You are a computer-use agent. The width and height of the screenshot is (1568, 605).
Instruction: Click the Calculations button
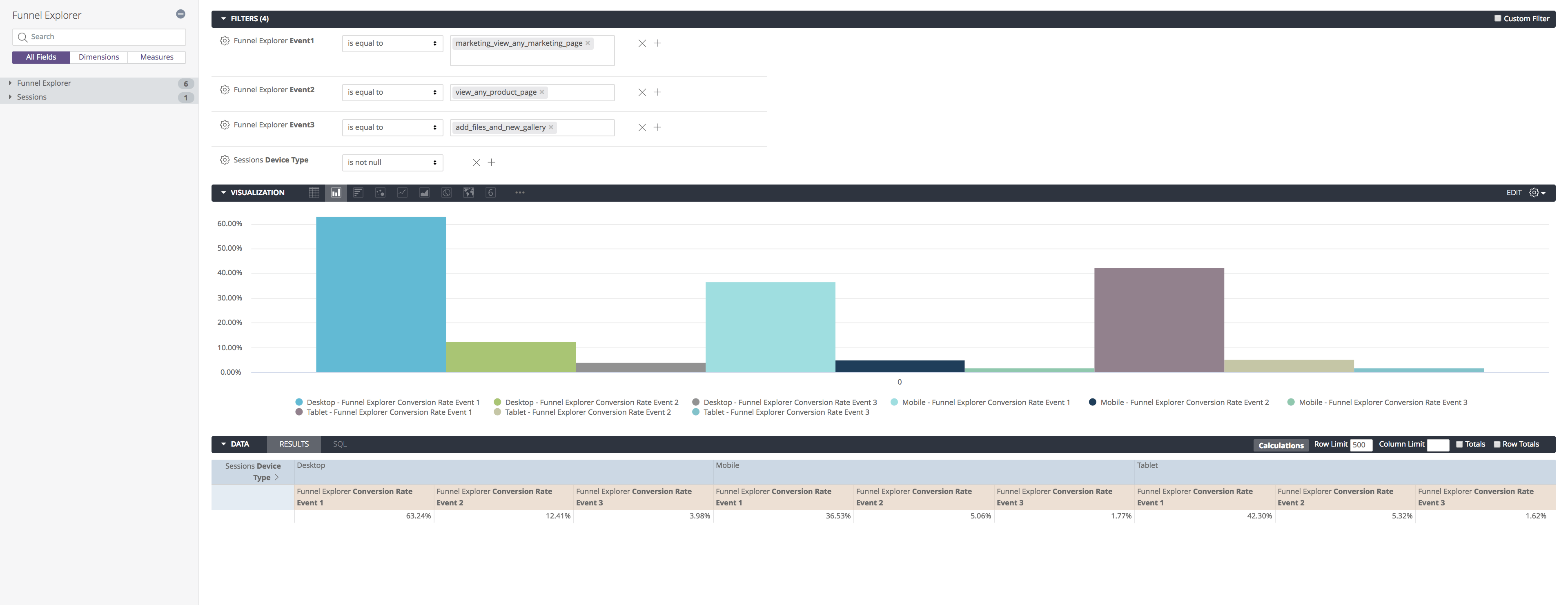pos(1281,445)
